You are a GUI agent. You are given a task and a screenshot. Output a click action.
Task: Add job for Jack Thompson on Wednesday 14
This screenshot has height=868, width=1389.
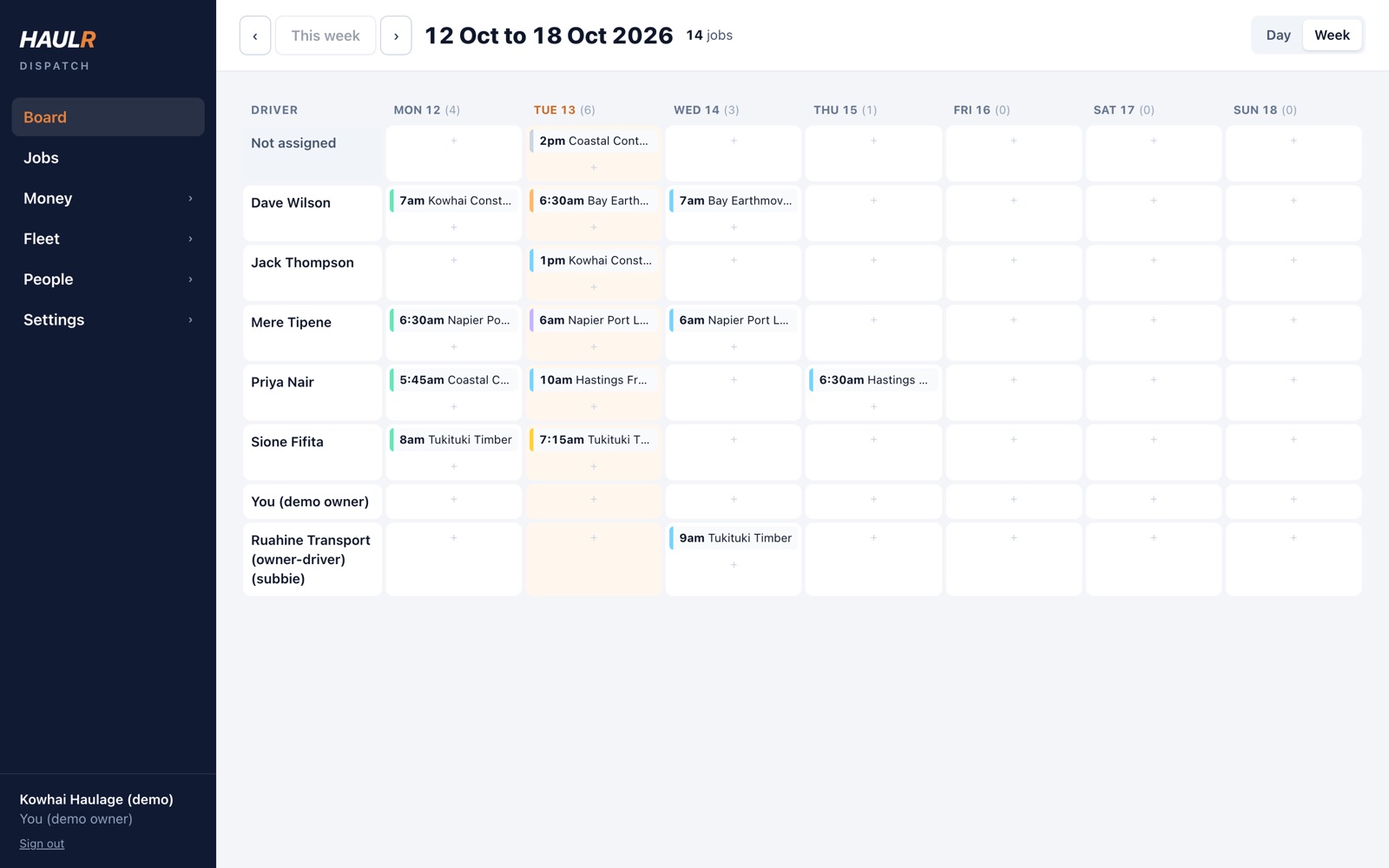tap(734, 260)
